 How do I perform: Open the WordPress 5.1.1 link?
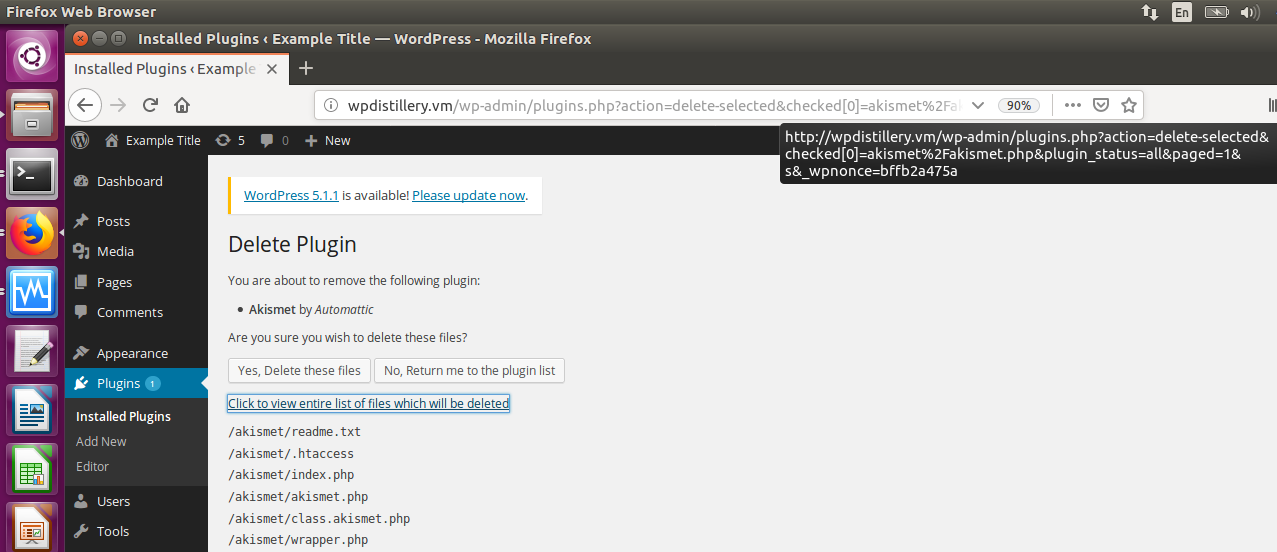coord(291,195)
